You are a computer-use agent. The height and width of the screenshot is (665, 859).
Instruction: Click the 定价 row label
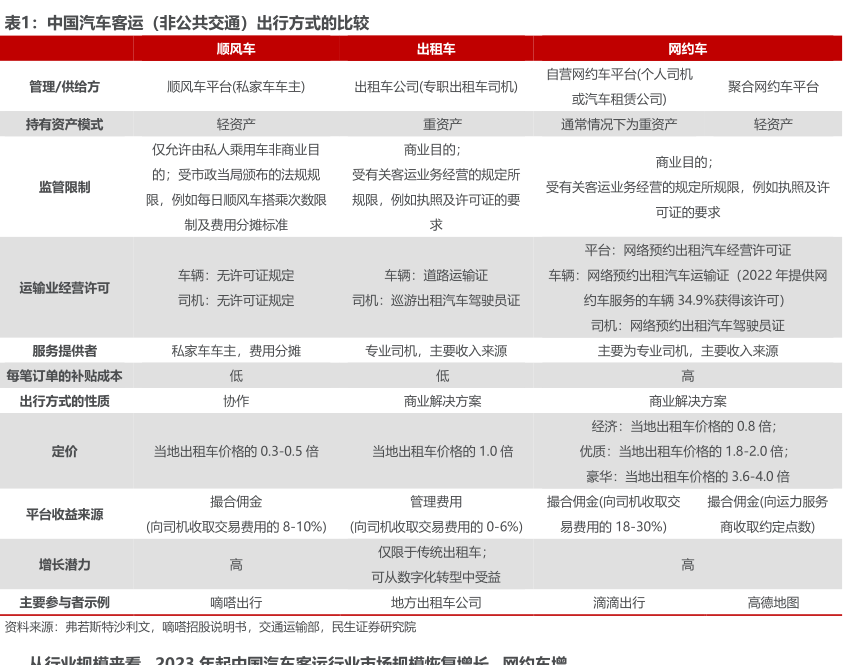tap(64, 451)
